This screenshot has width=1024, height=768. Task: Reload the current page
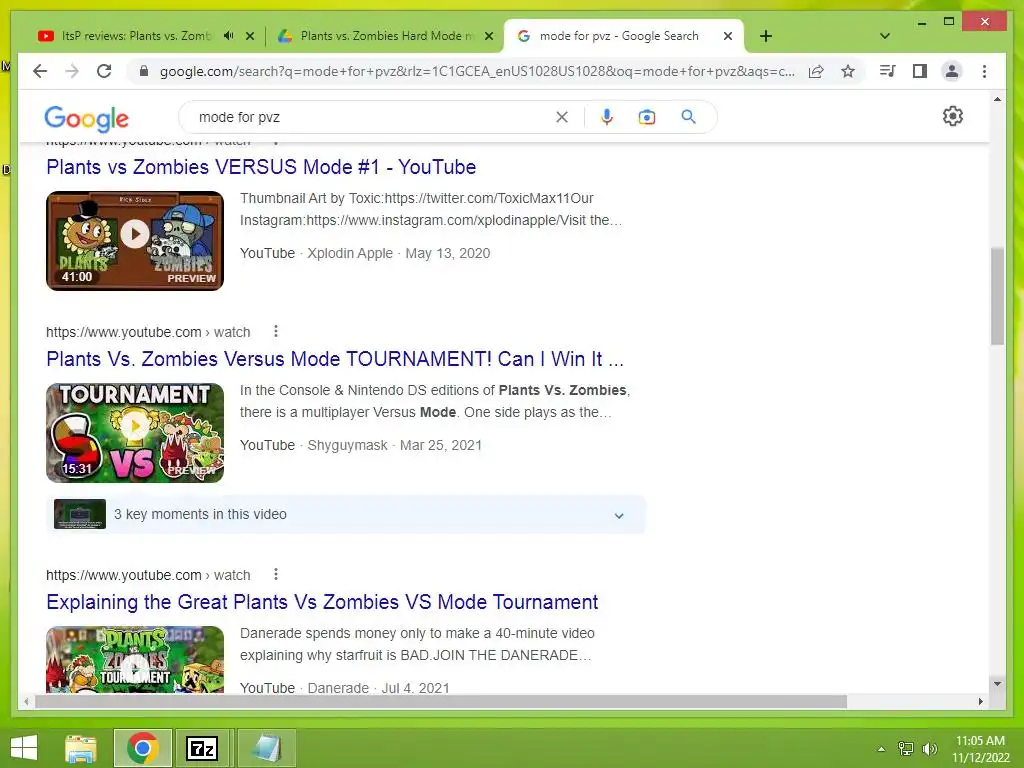104,71
